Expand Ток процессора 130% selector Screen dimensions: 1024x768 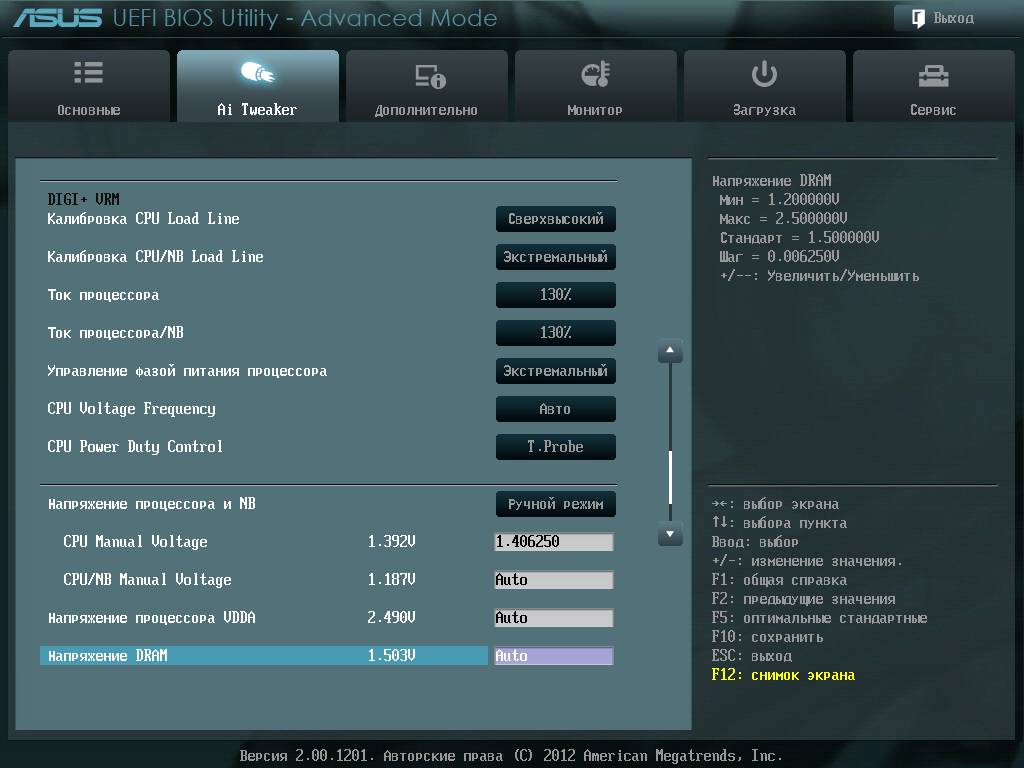tap(555, 295)
